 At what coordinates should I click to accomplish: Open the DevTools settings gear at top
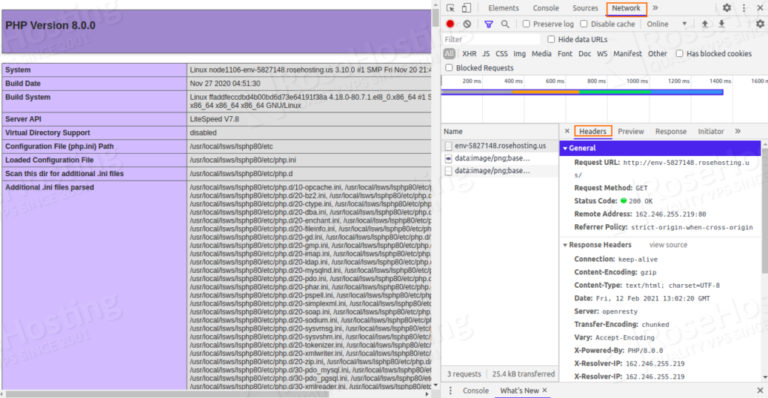pyautogui.click(x=727, y=8)
